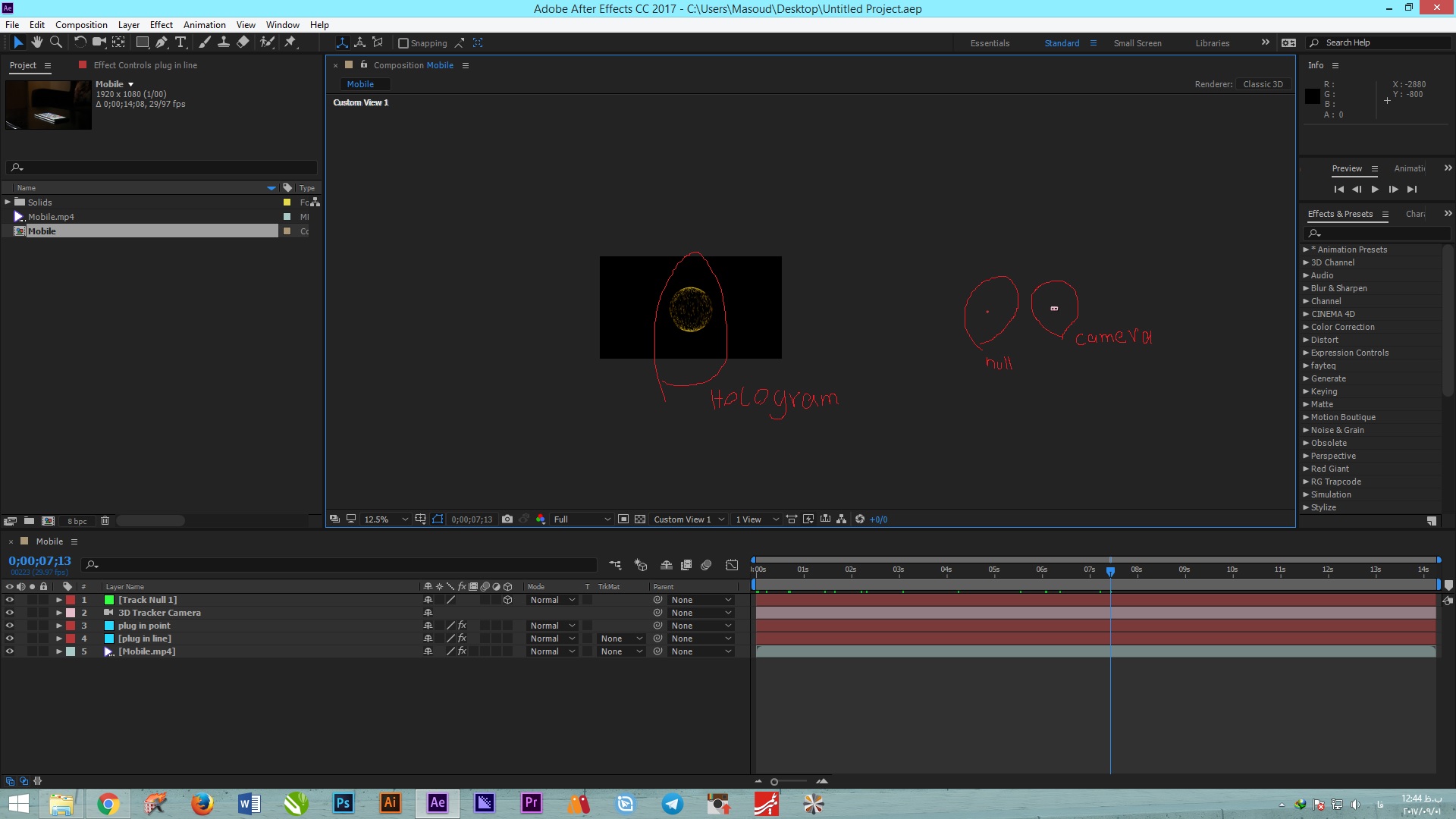Select the Eraser tool
Viewport: 1456px width, 819px height.
point(243,42)
